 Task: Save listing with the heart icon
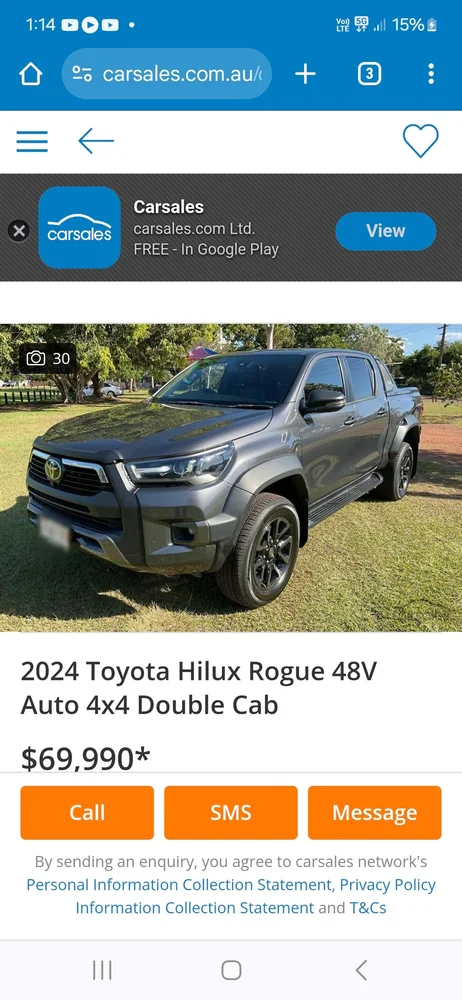click(x=421, y=141)
